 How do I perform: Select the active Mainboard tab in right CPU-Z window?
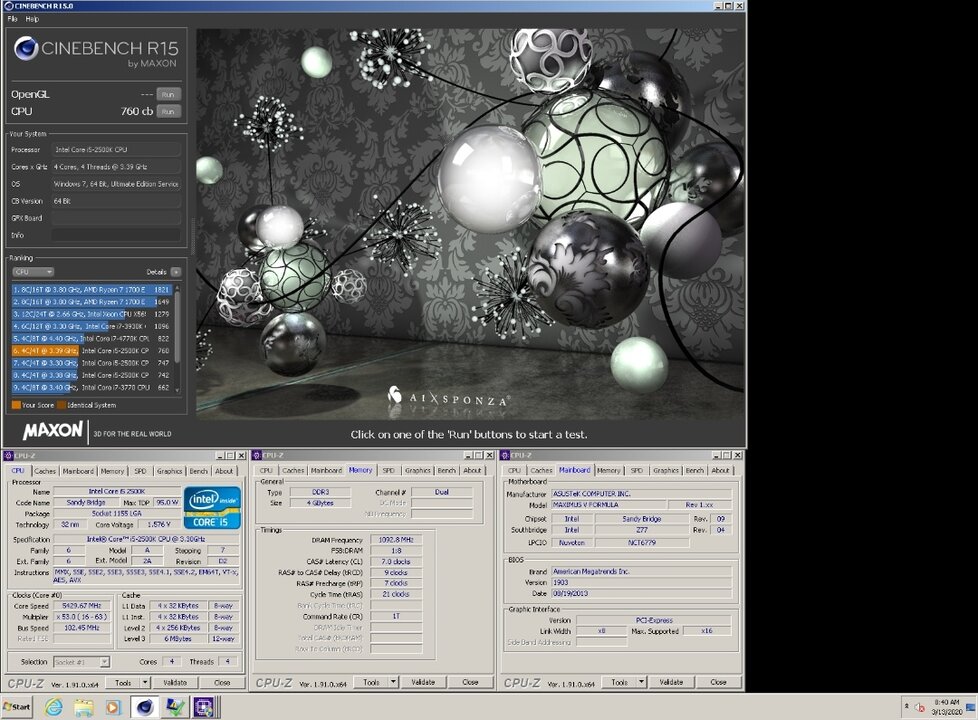click(574, 470)
